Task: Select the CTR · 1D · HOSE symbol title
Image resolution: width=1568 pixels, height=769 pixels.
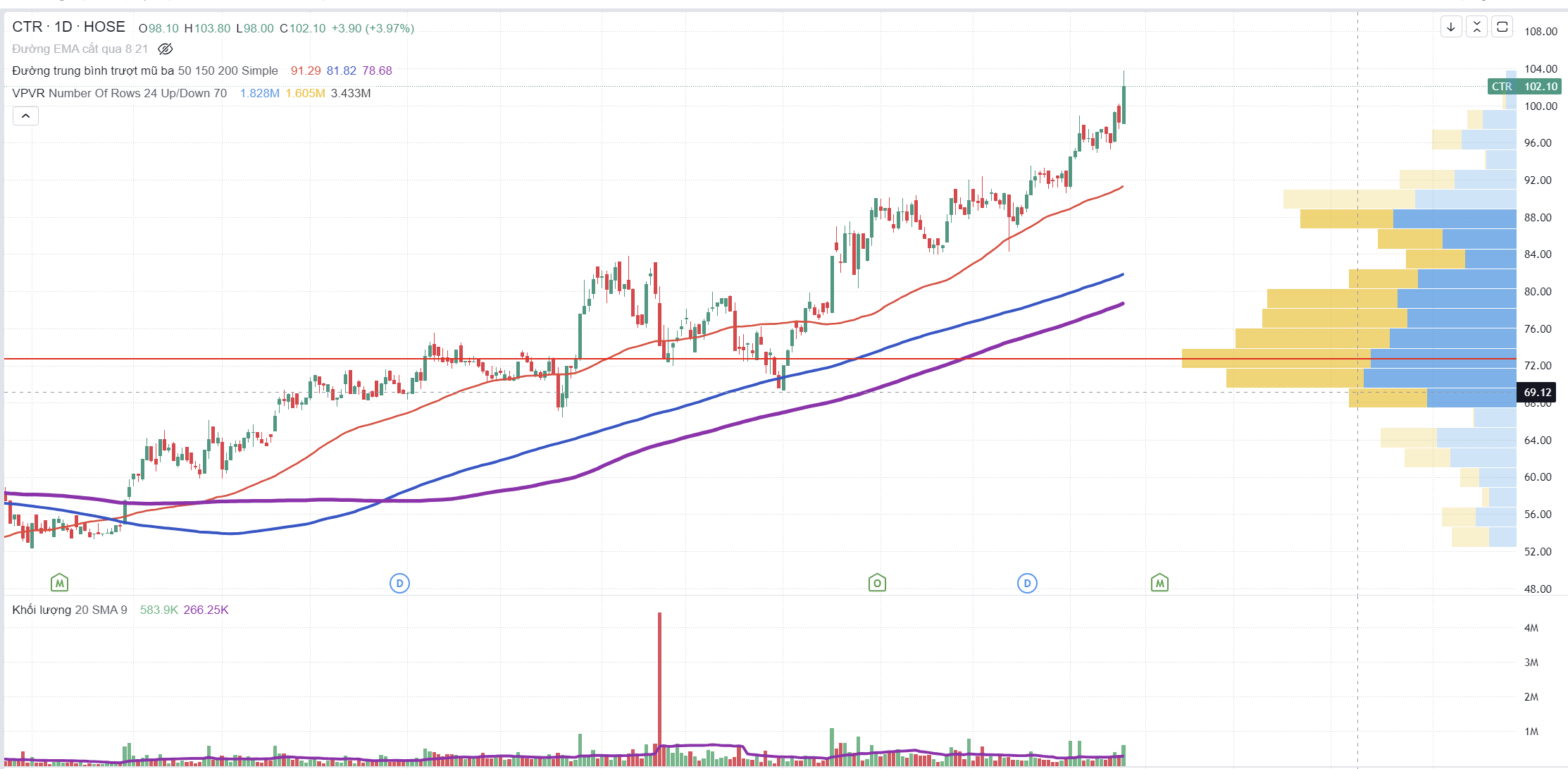Action: click(68, 27)
